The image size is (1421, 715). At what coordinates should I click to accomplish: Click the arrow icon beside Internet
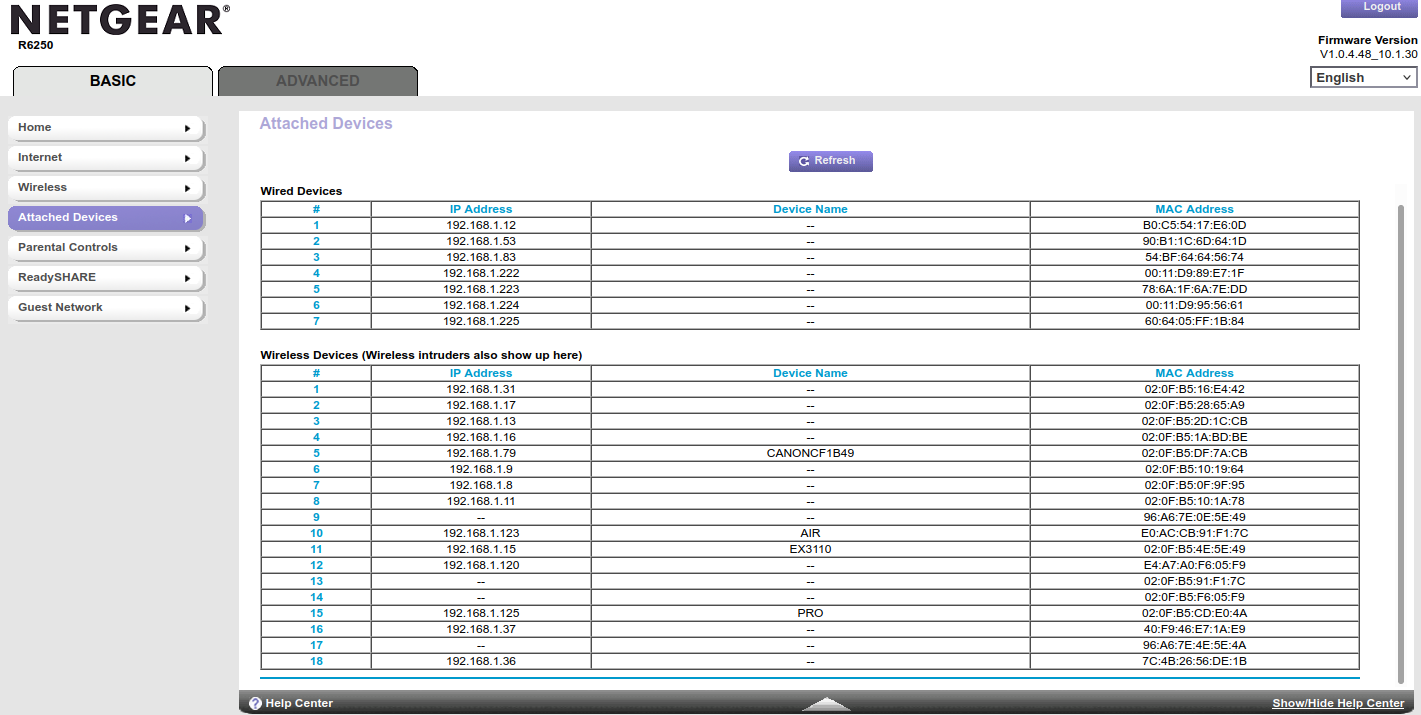point(187,158)
